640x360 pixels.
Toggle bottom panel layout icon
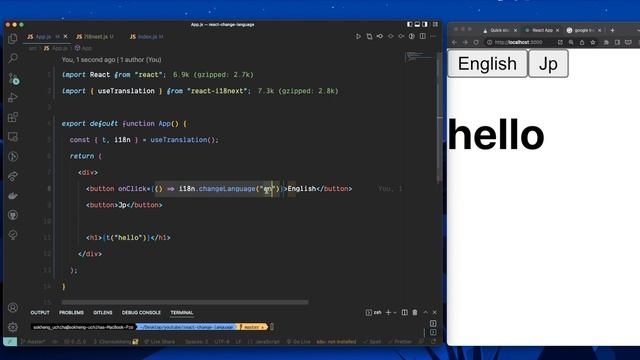tap(417, 24)
